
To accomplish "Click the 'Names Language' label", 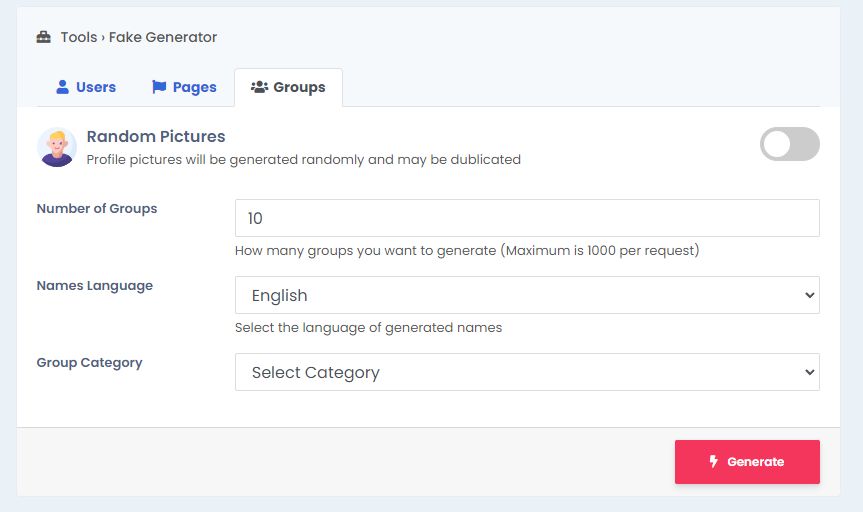I will 95,286.
